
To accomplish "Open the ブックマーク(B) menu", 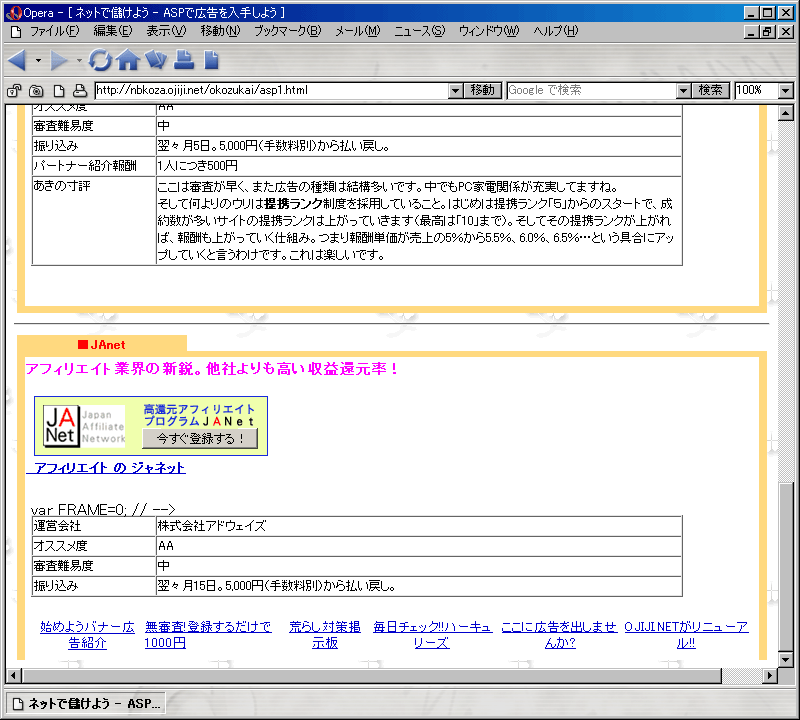I will point(288,31).
